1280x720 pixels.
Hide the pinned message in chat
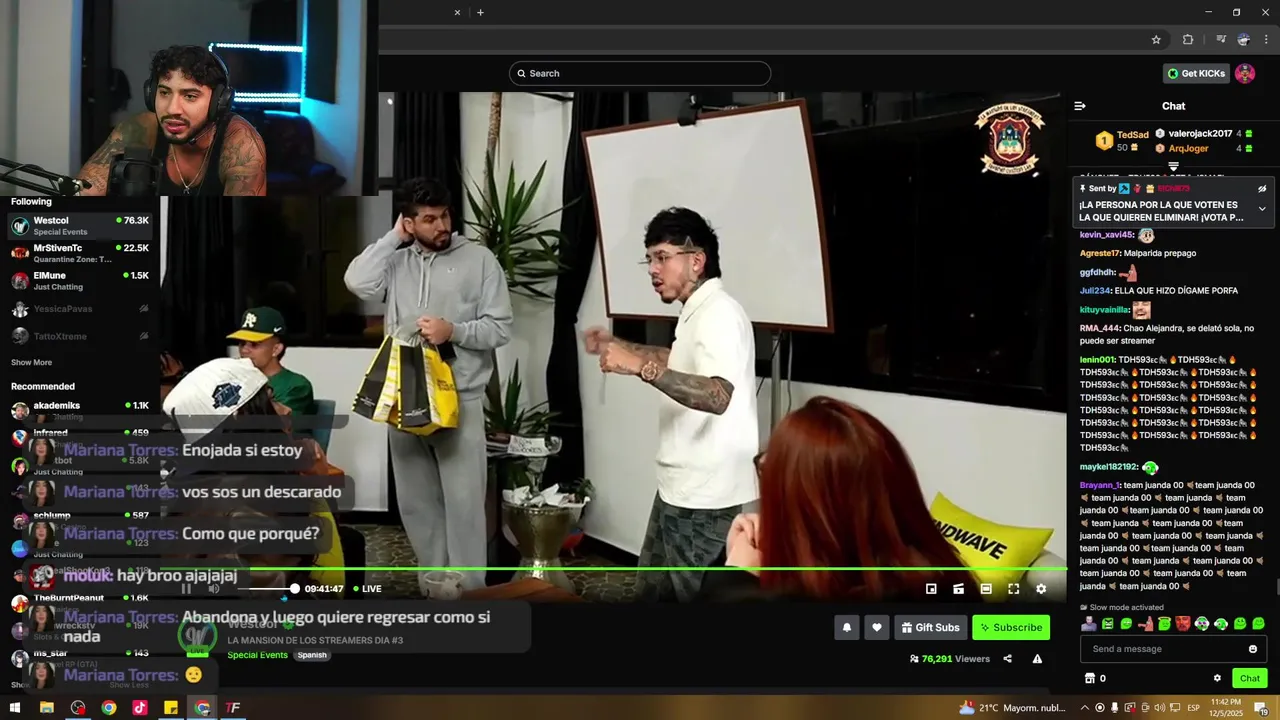[1262, 188]
